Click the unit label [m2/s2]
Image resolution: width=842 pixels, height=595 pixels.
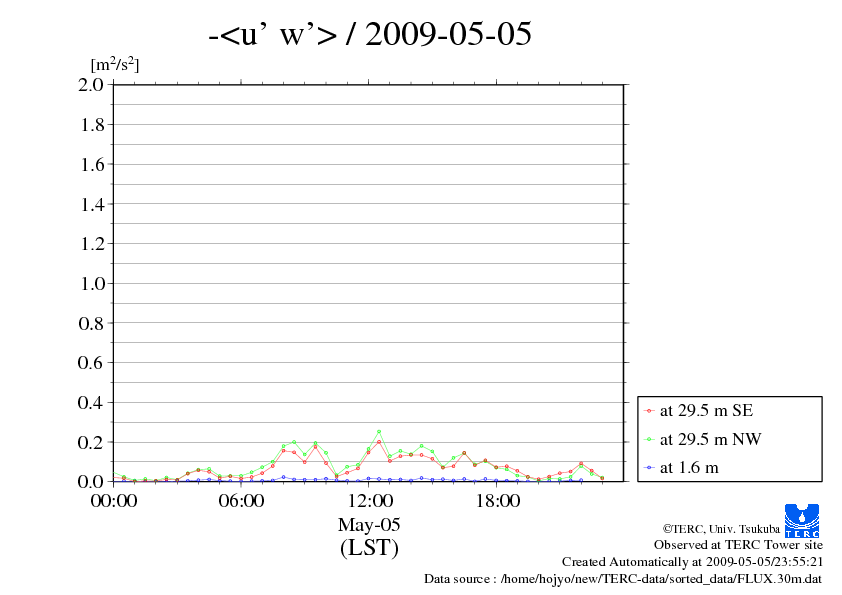[x=114, y=64]
